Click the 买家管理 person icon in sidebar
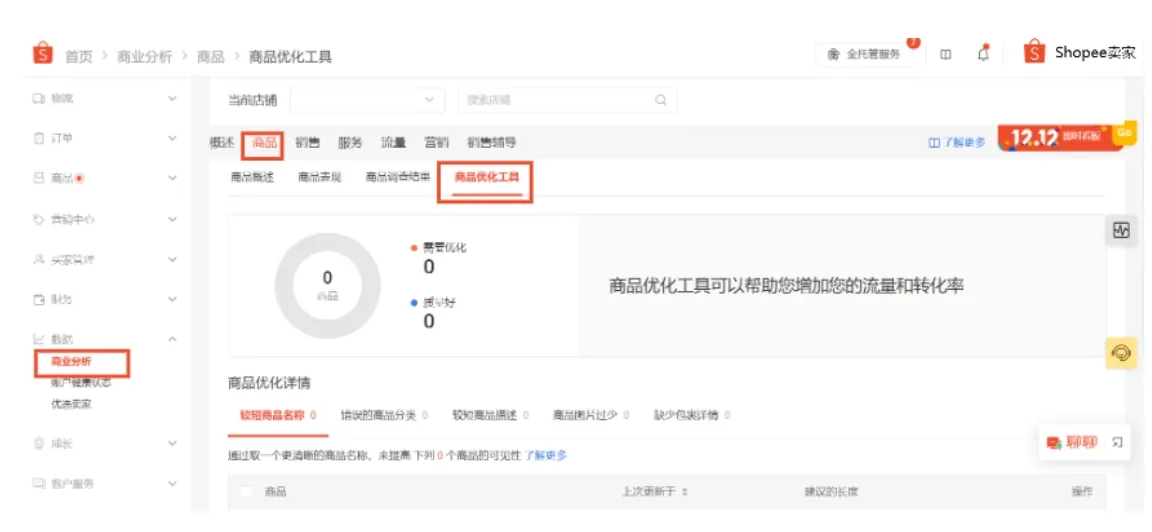1152x532 pixels. pos(39,259)
